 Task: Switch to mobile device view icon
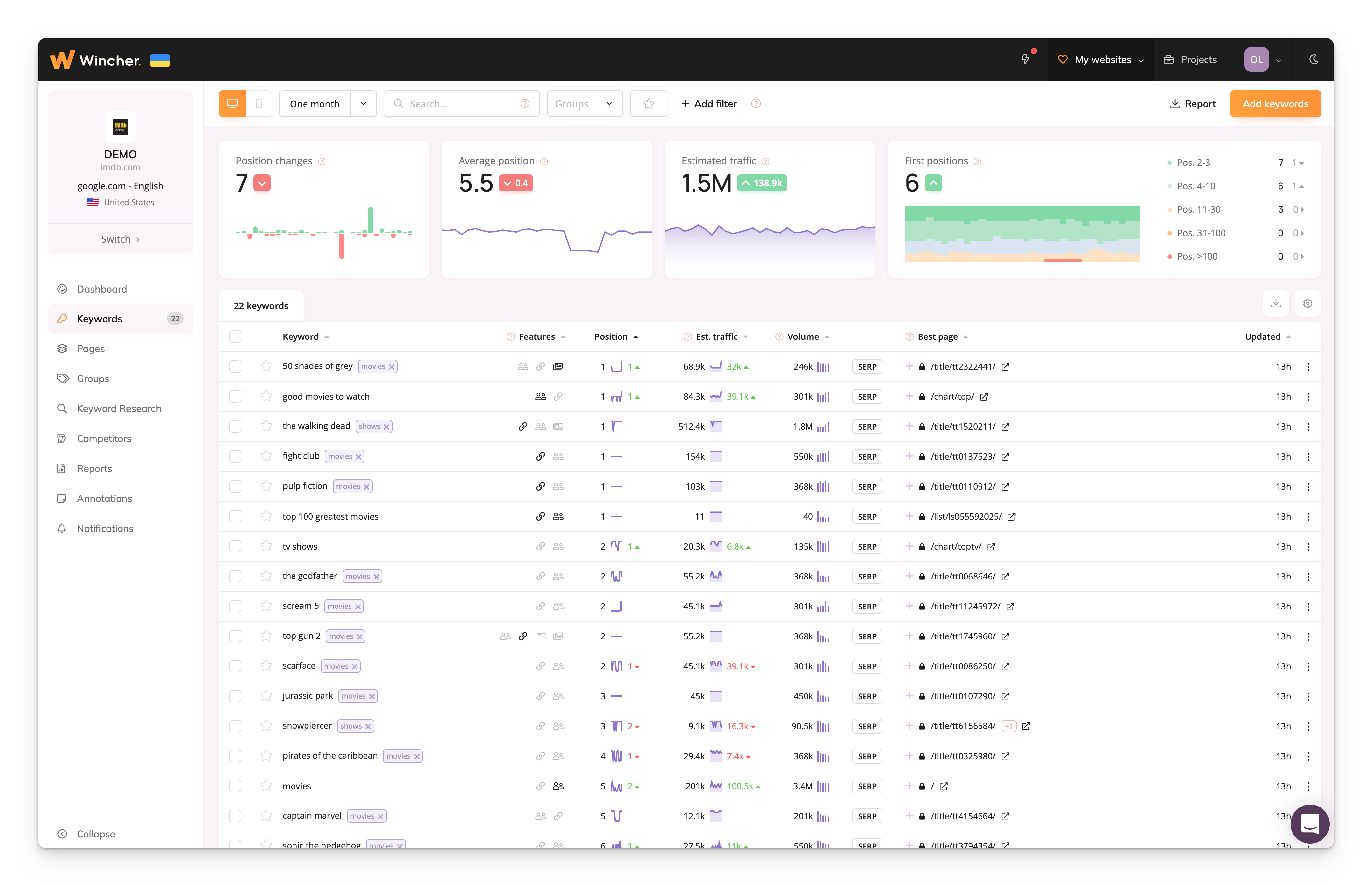259,104
